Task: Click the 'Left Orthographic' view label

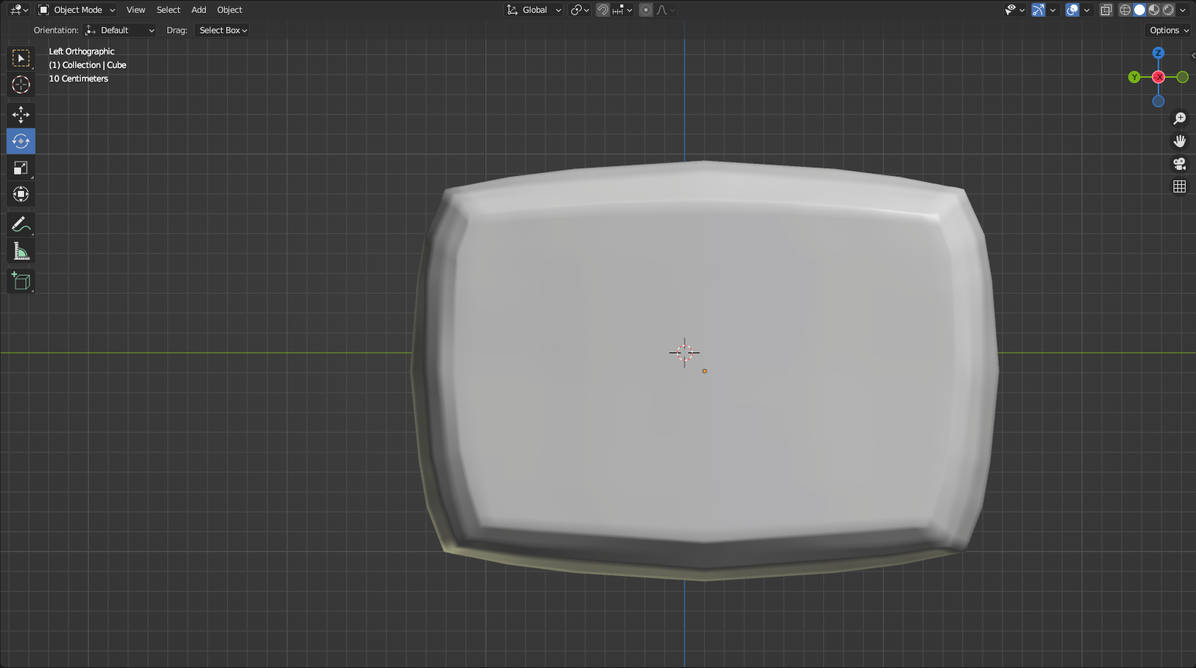Action: click(x=82, y=51)
